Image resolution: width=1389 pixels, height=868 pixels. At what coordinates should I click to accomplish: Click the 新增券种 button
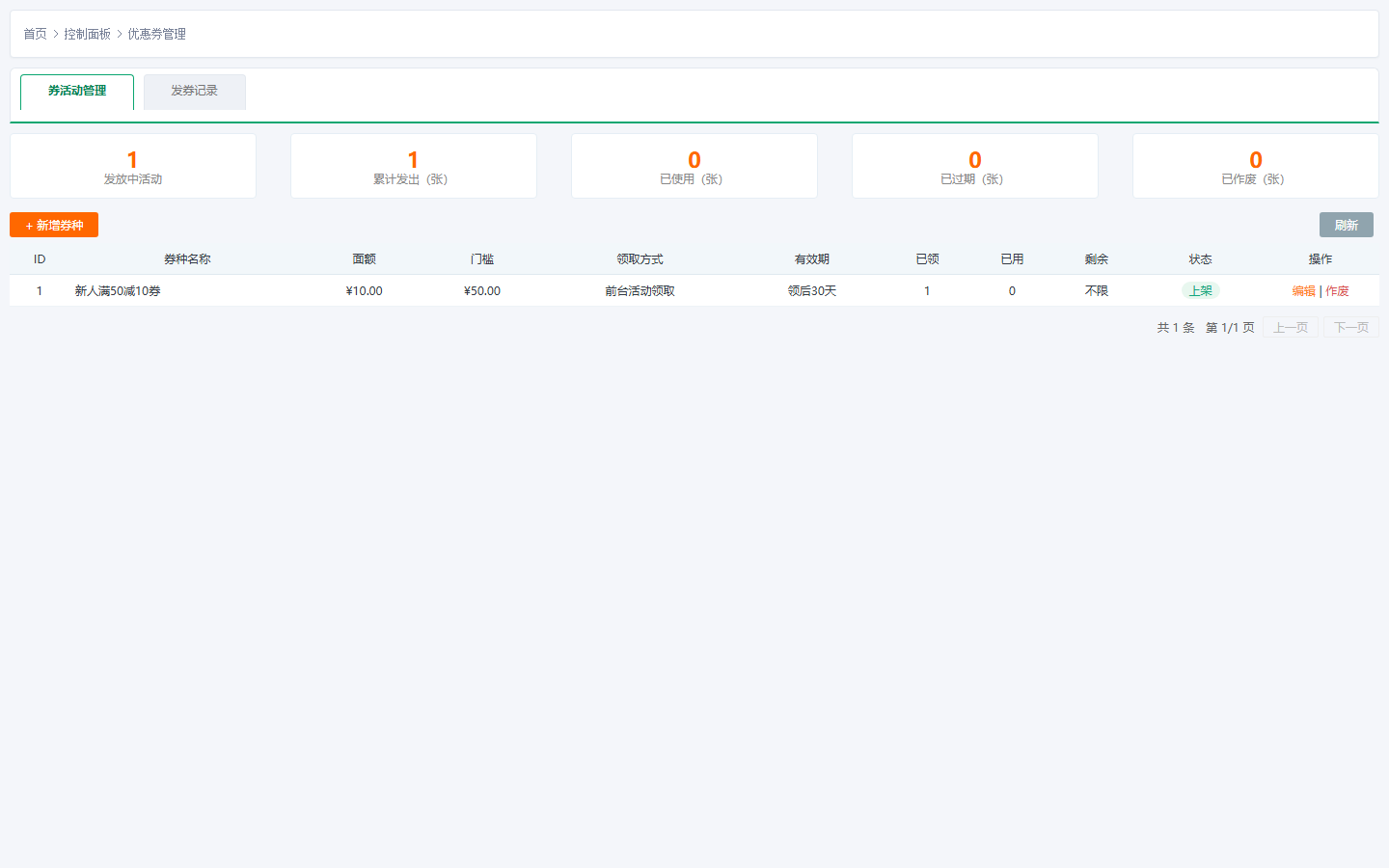[54, 225]
